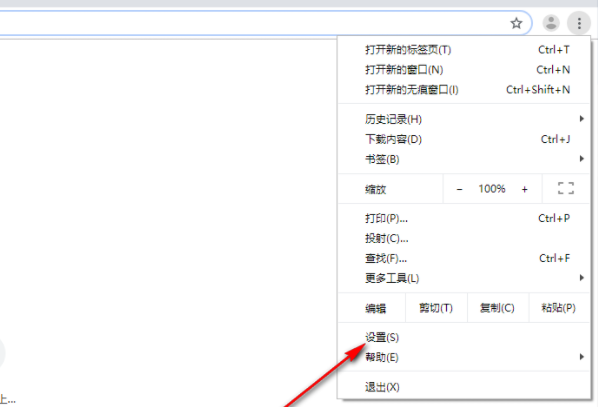Expand the 更多工具(L) submenu arrow
Image resolution: width=598 pixels, height=407 pixels.
click(582, 277)
